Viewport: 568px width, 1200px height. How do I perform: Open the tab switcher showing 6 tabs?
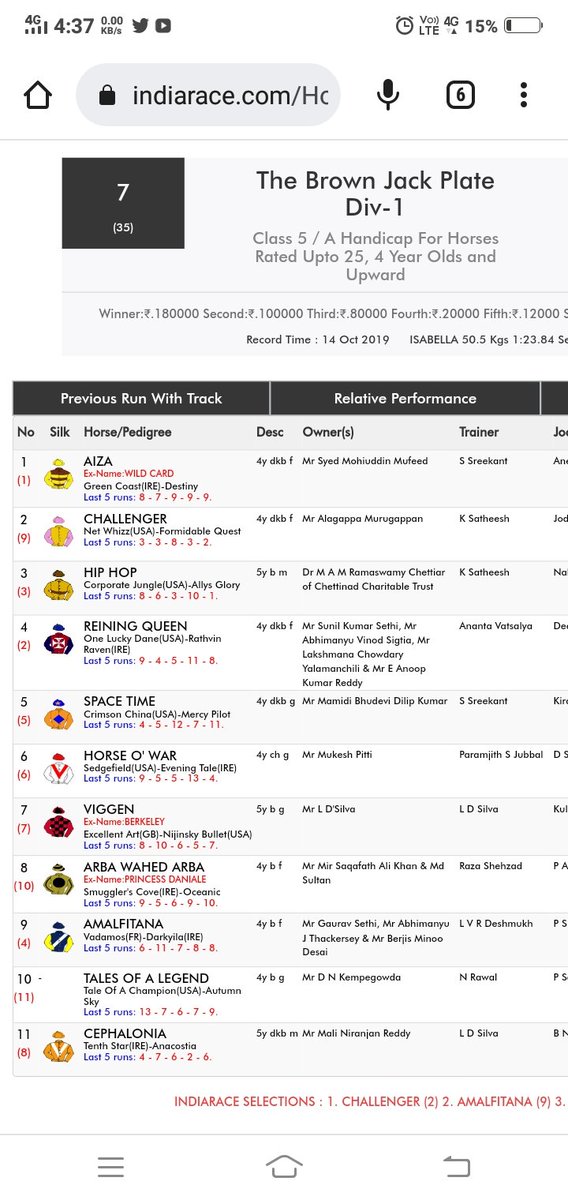[x=459, y=95]
